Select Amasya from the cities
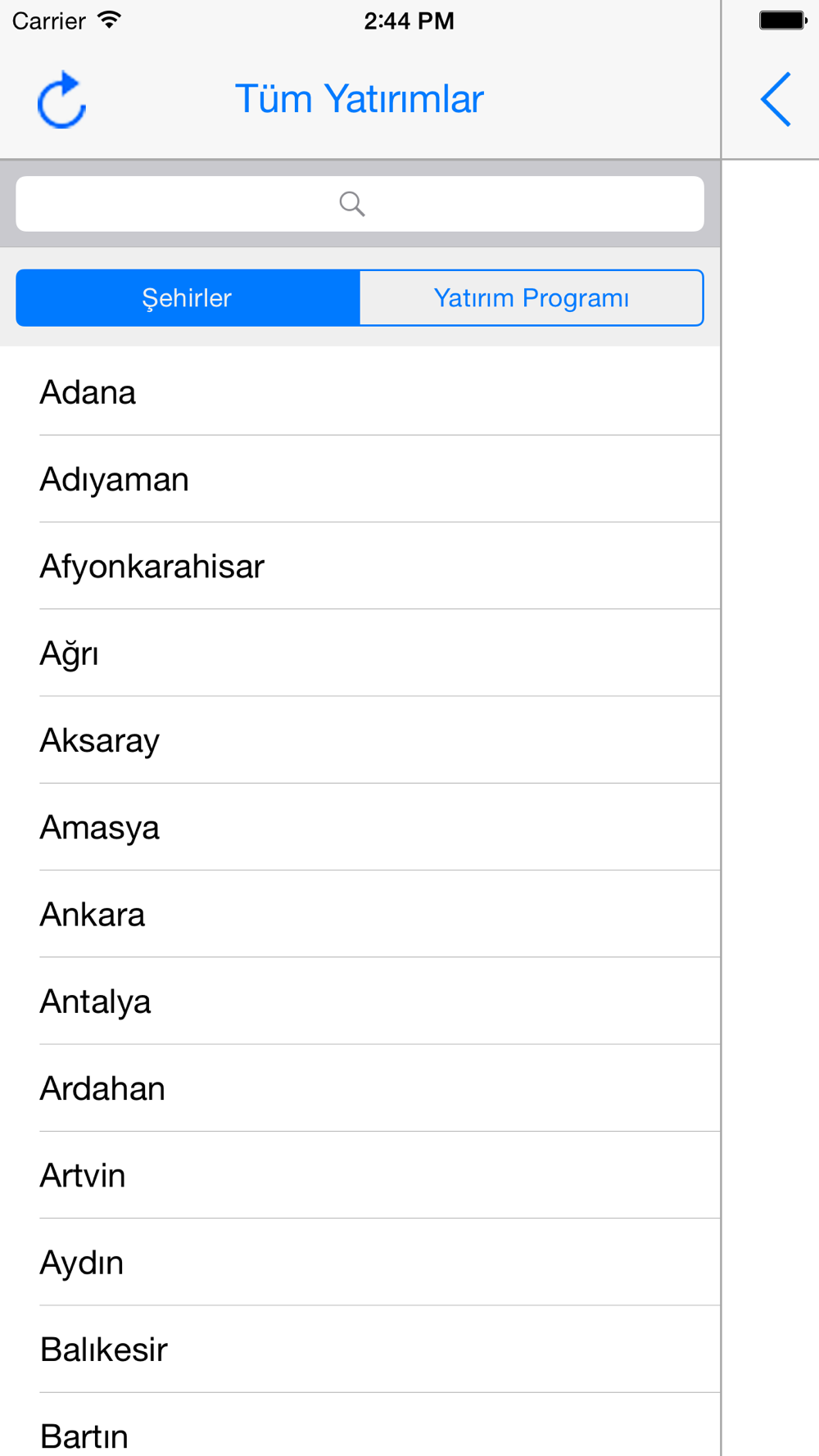819x1456 pixels. (x=360, y=827)
